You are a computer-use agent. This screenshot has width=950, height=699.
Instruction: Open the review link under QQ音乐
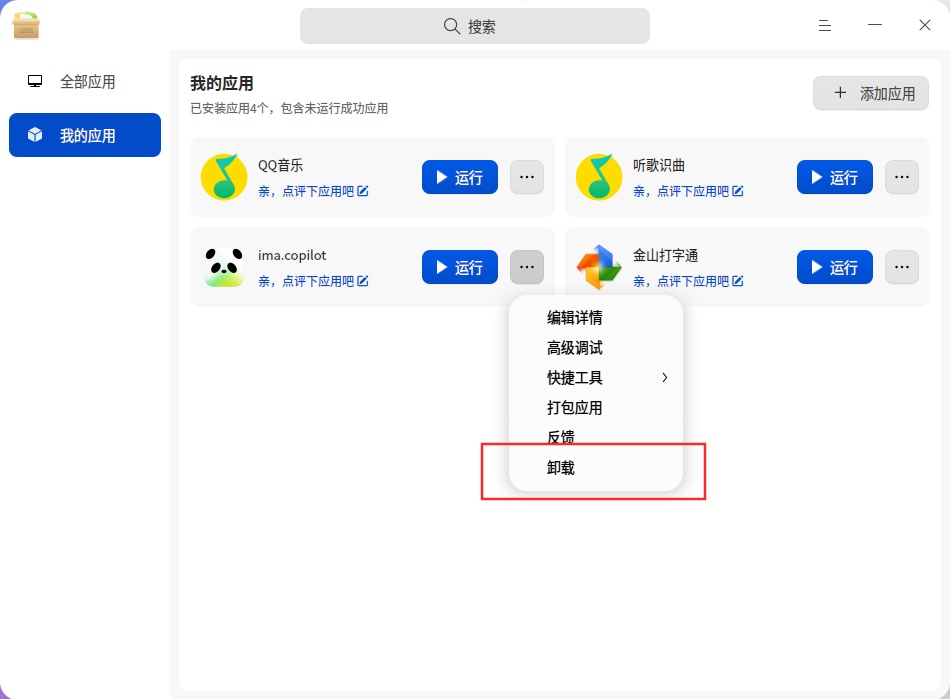pyautogui.click(x=313, y=191)
